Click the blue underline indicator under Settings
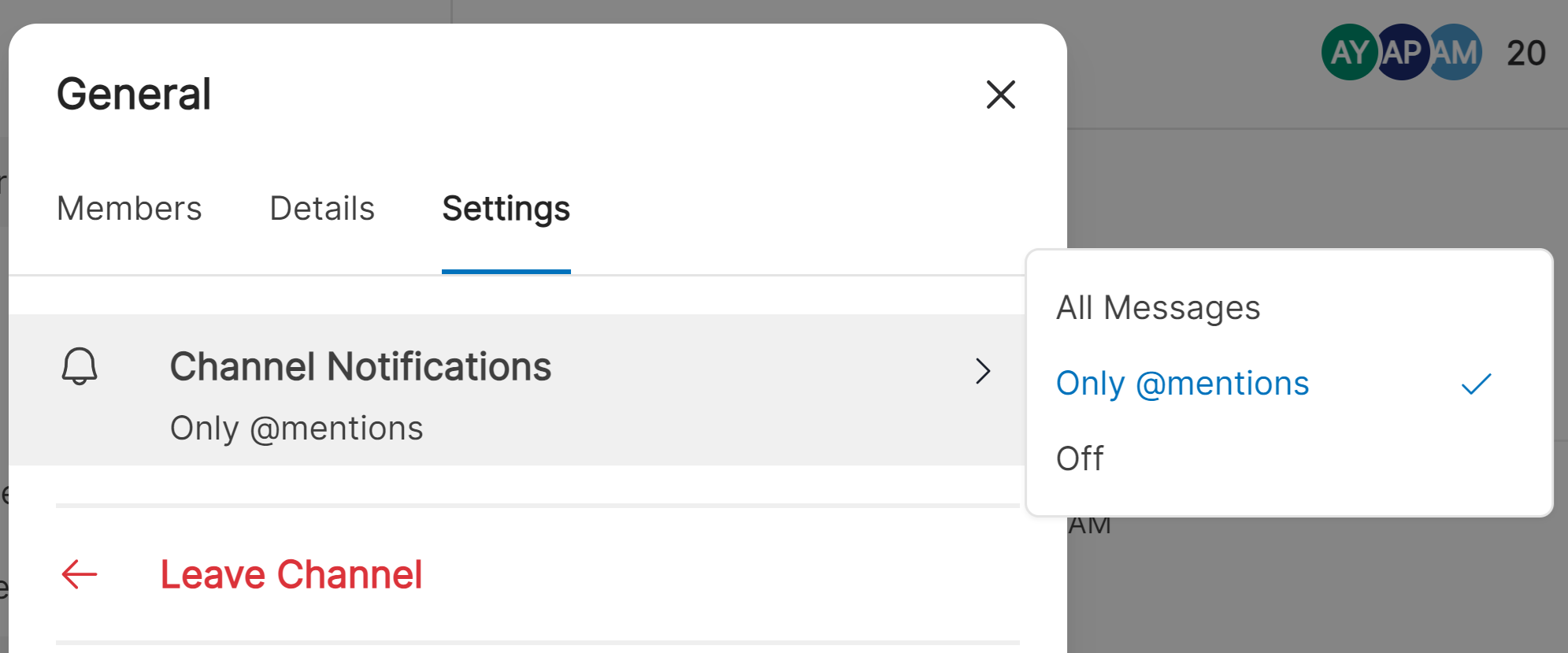 click(506, 271)
